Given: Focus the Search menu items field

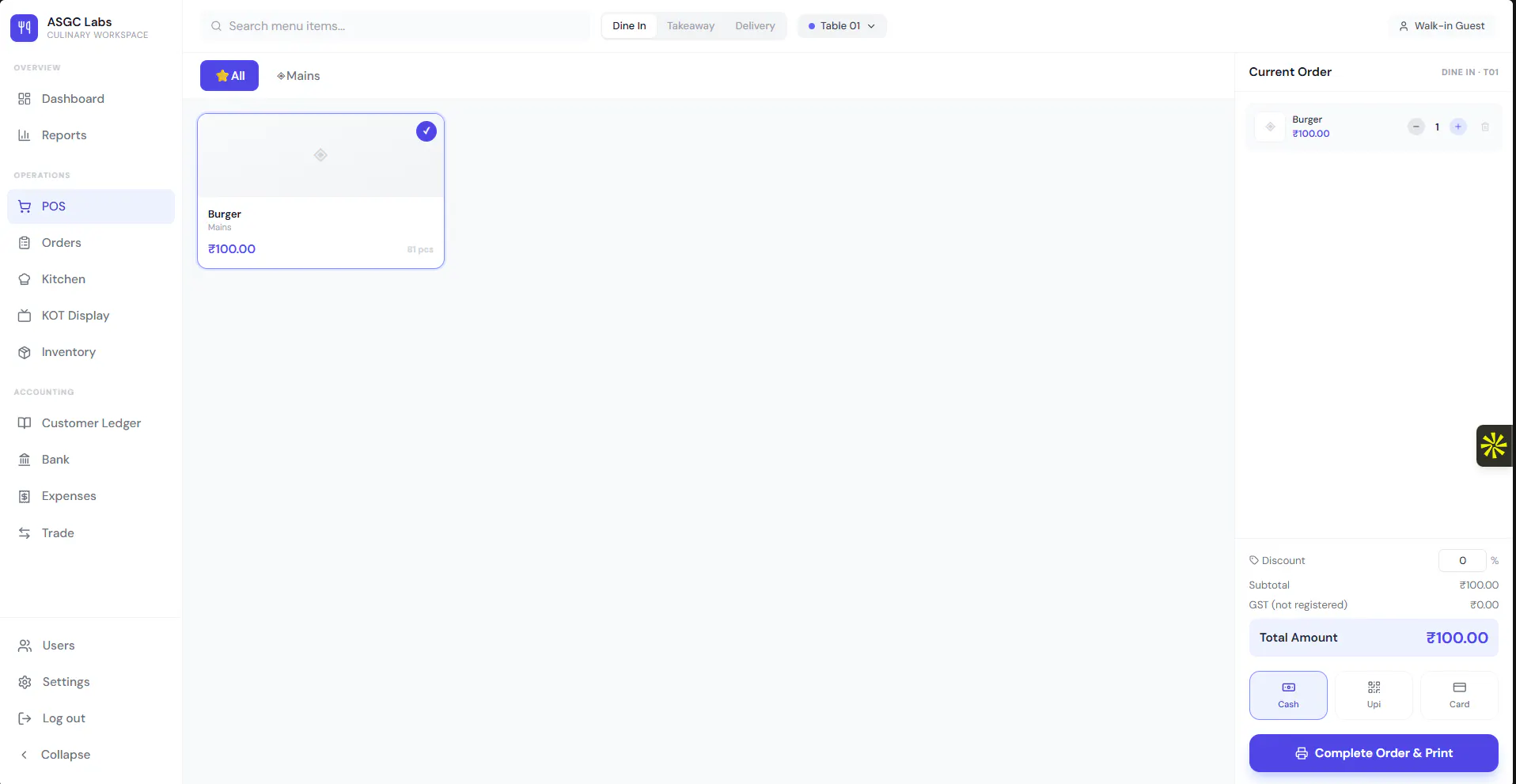Looking at the screenshot, I should click(396, 26).
